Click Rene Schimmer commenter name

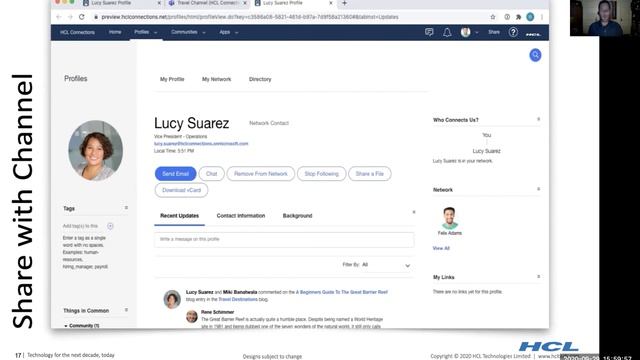(217, 312)
